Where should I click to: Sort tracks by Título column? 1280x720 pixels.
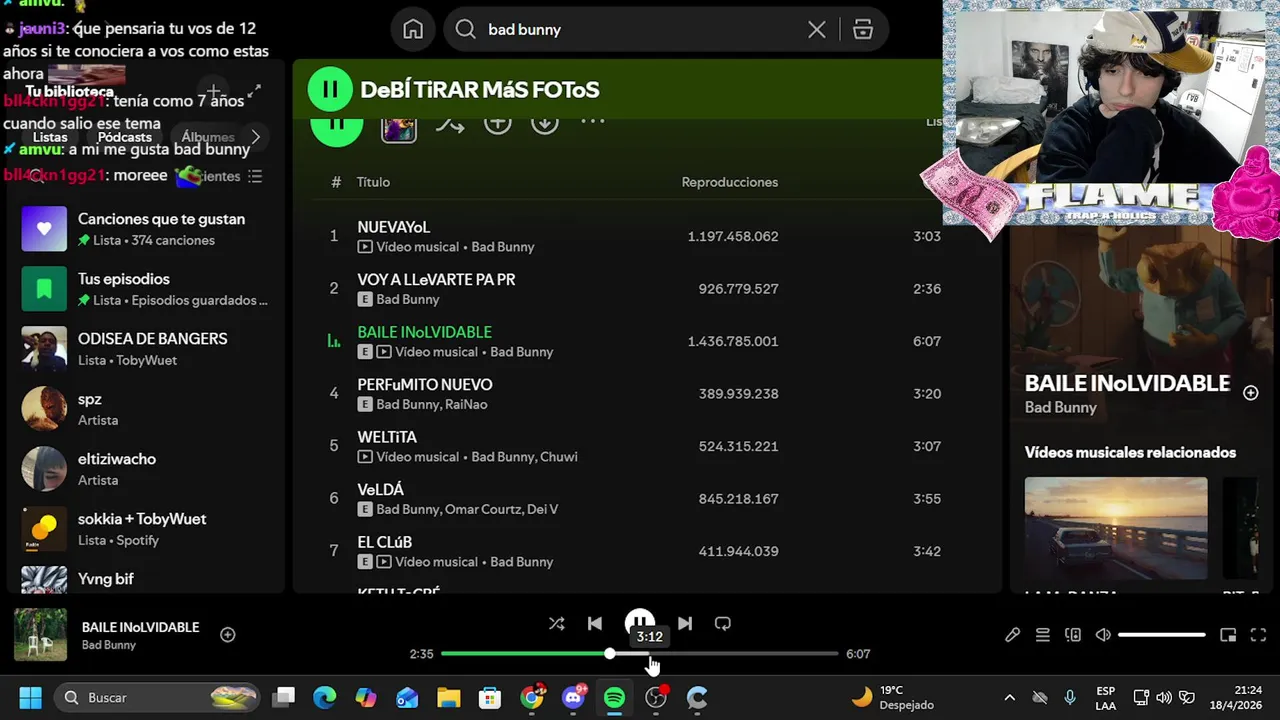click(373, 182)
